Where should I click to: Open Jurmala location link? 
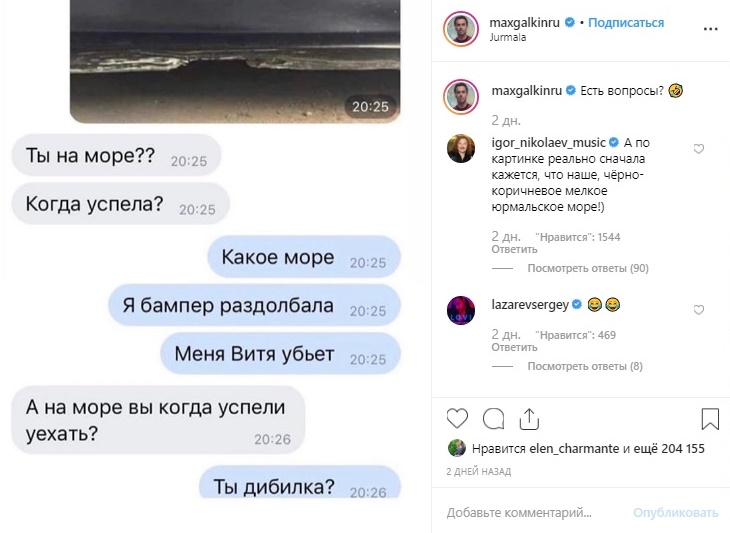[x=508, y=37]
